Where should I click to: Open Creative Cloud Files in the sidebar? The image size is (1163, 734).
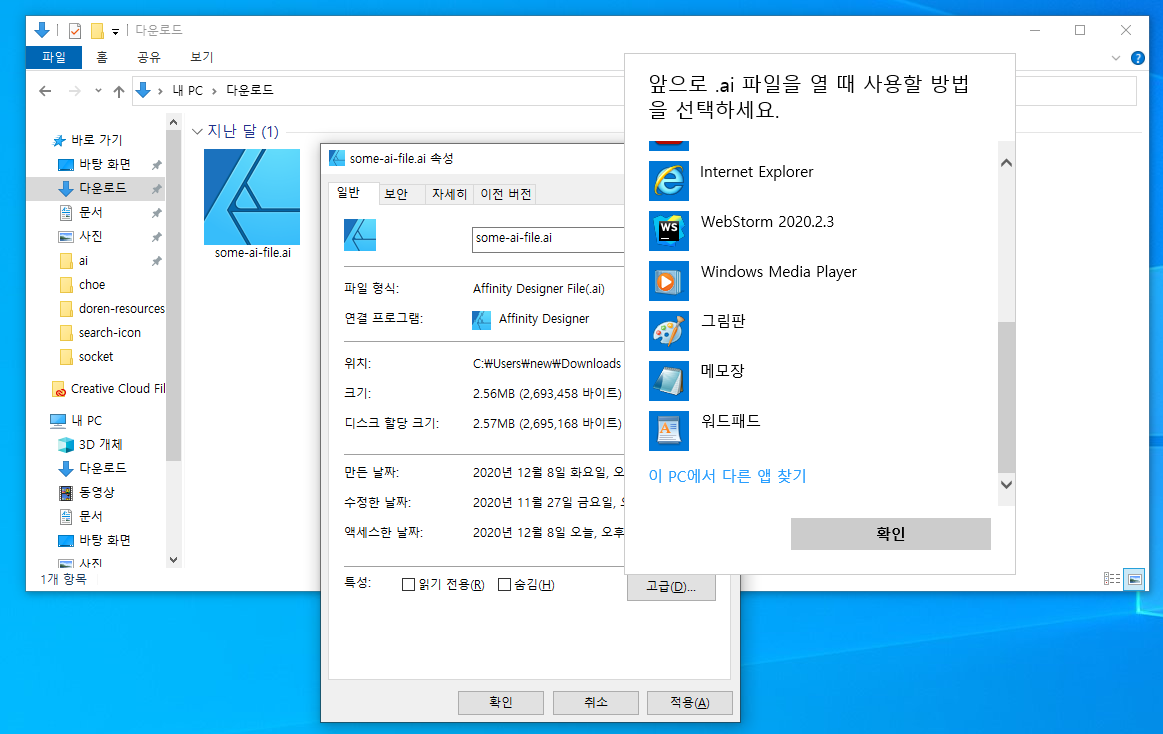[x=107, y=388]
